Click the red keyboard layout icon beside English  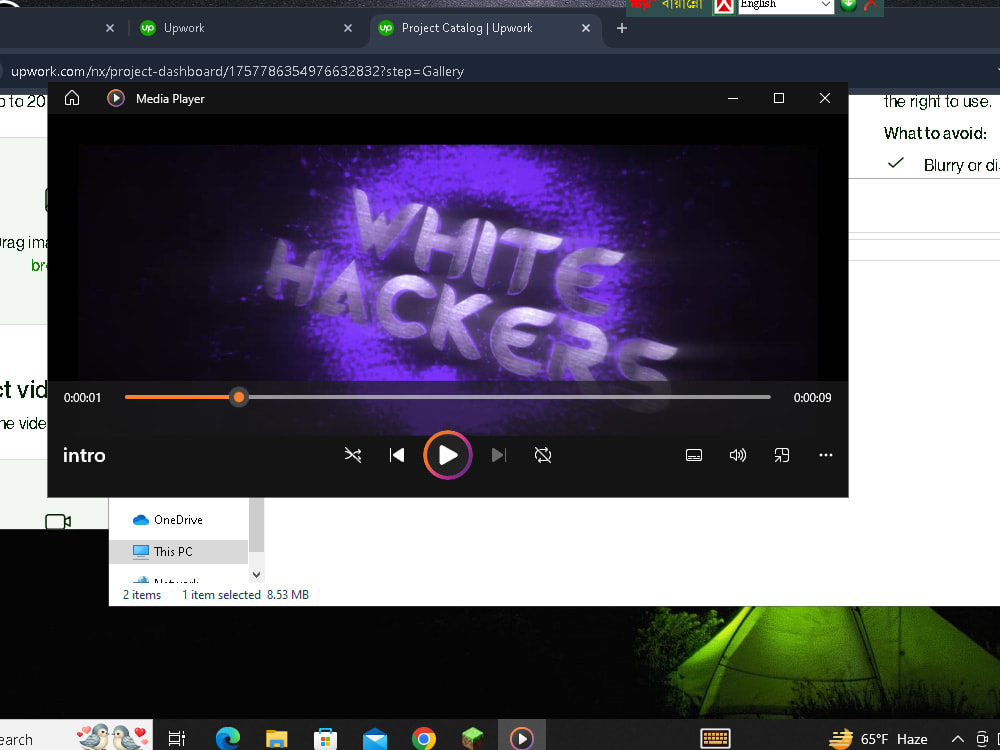tap(723, 6)
